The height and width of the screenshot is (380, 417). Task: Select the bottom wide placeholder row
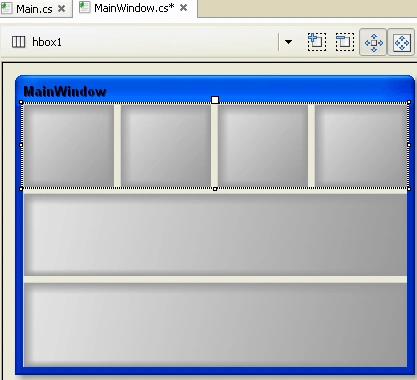[x=215, y=325]
